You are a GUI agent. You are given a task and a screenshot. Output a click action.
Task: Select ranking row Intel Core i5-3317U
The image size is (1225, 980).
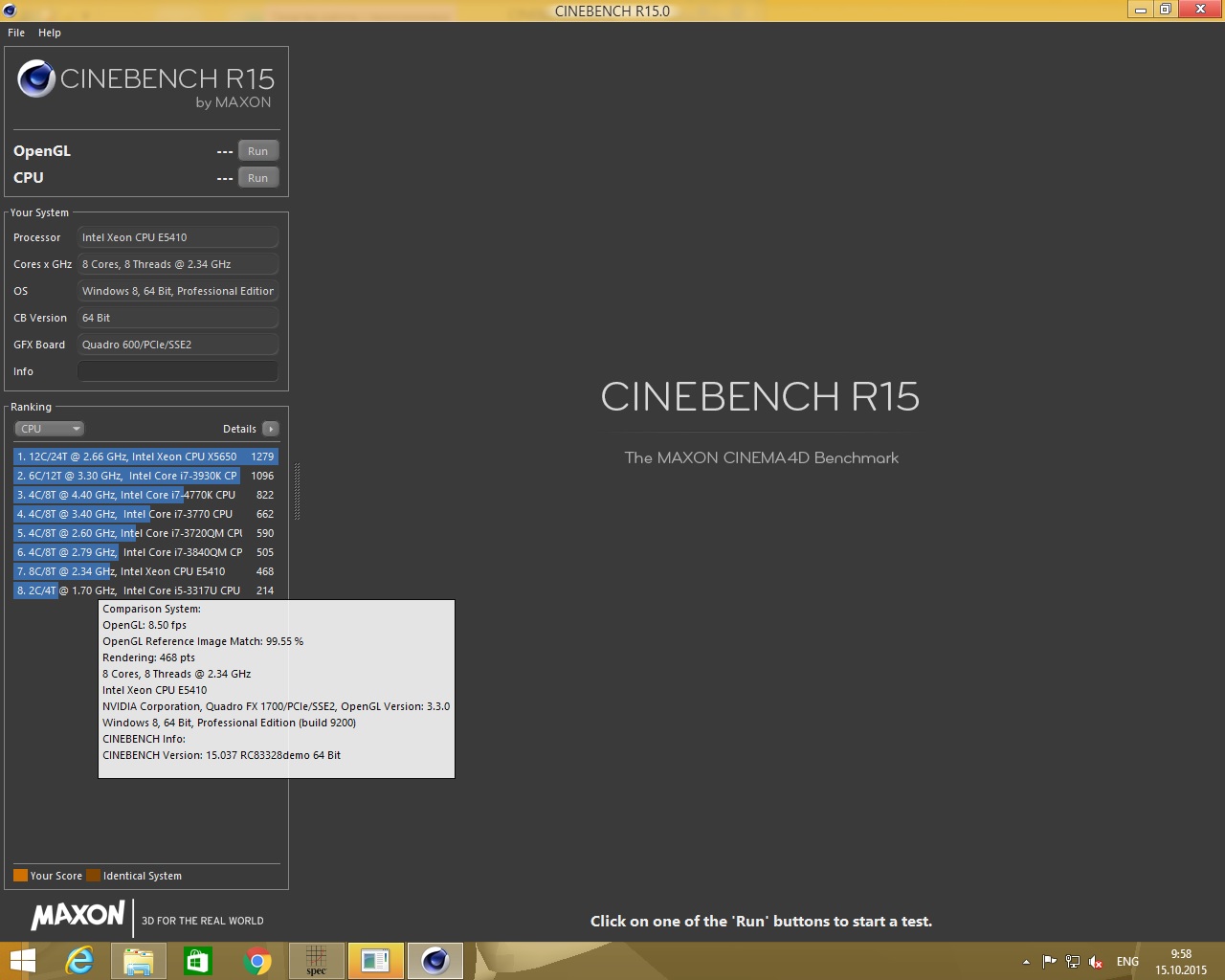[x=145, y=590]
